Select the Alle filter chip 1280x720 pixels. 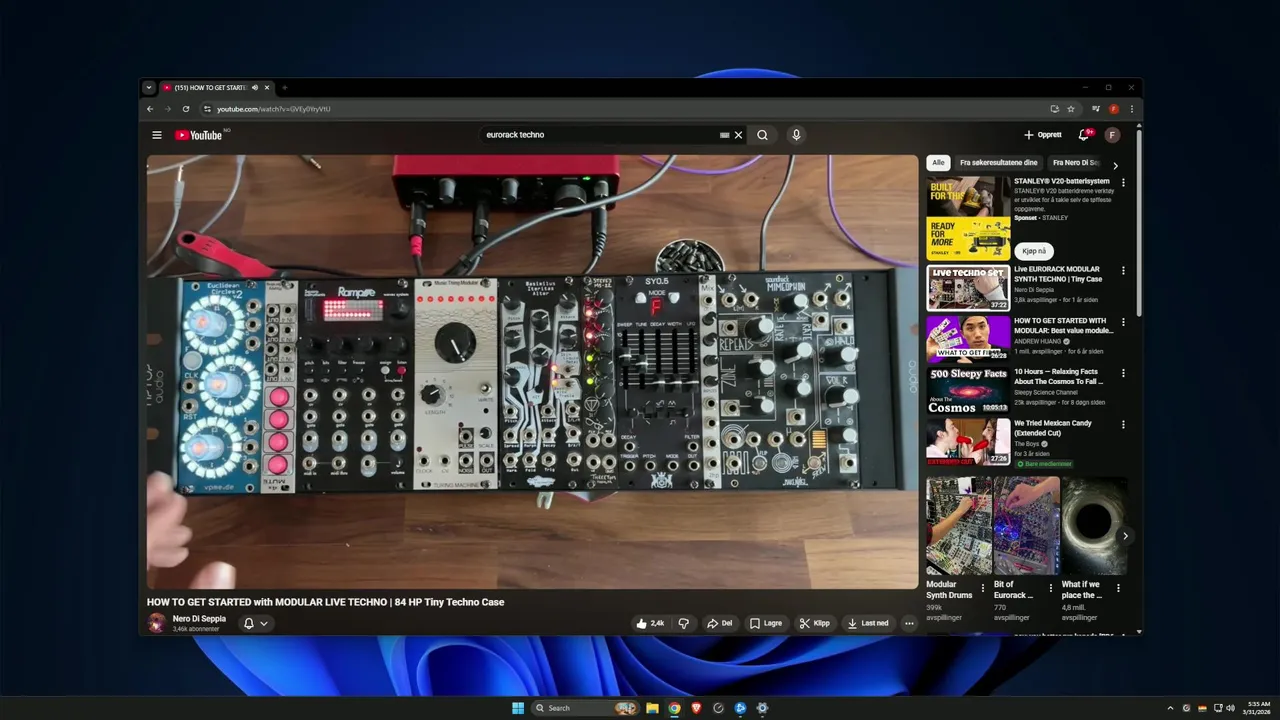[938, 163]
